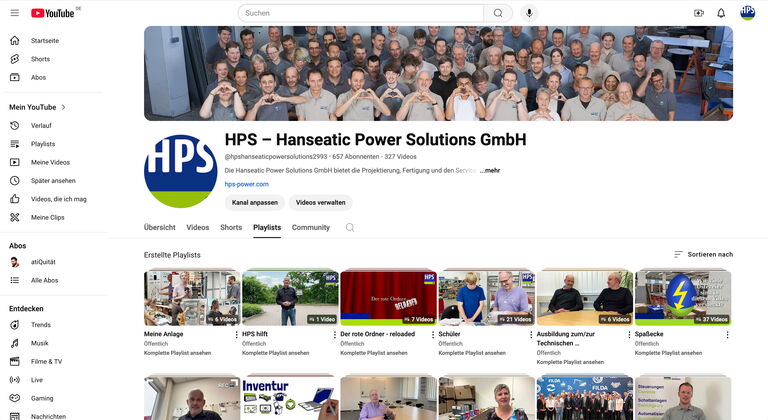Click the Kanal anpassen button

tap(253, 203)
